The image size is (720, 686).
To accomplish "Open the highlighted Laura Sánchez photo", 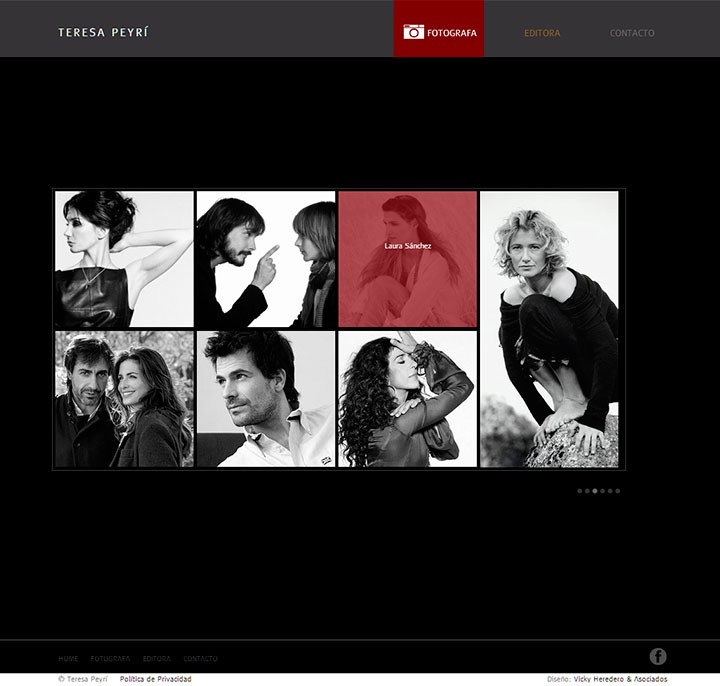I will click(x=407, y=259).
